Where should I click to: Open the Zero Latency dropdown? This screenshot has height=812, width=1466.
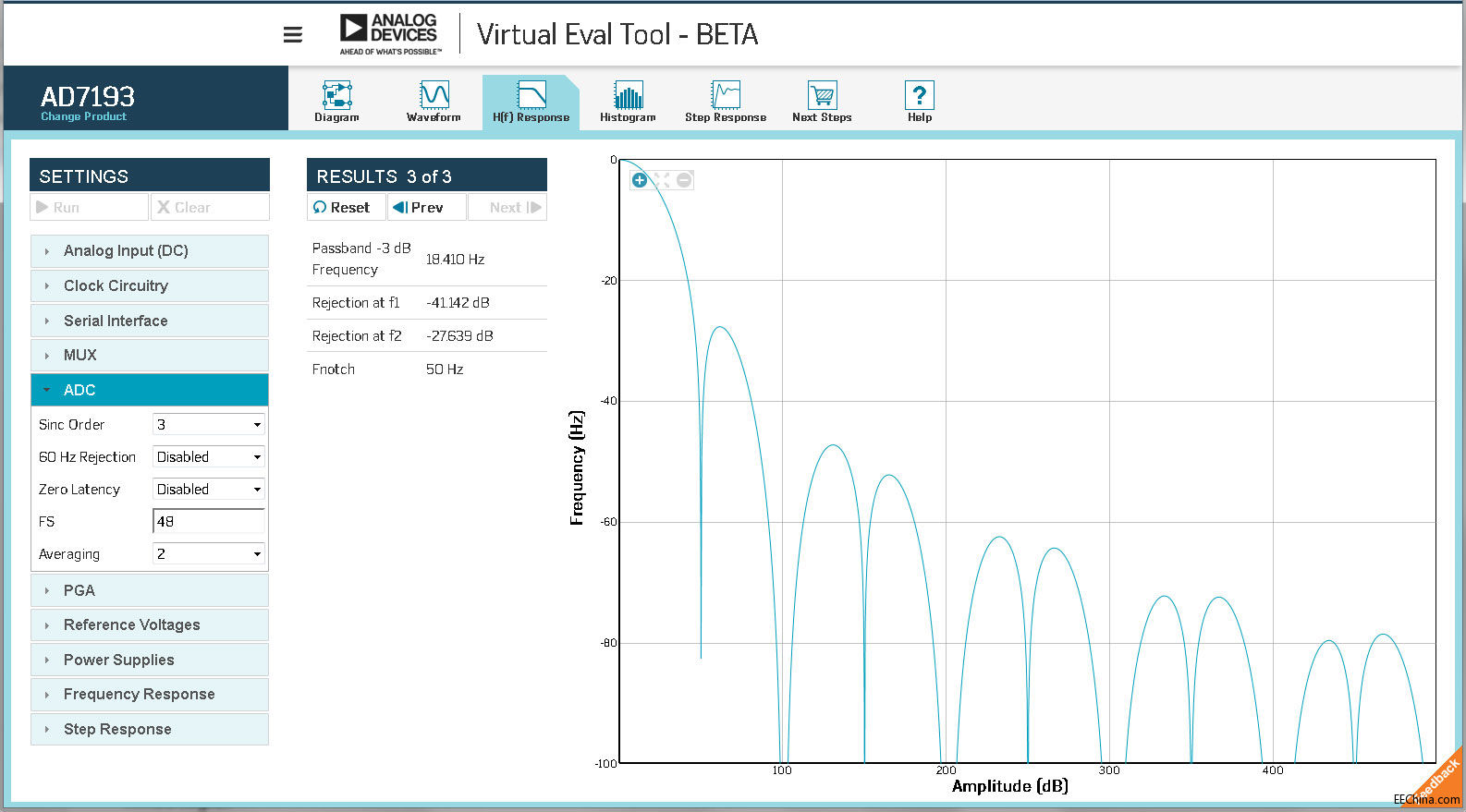[209, 489]
